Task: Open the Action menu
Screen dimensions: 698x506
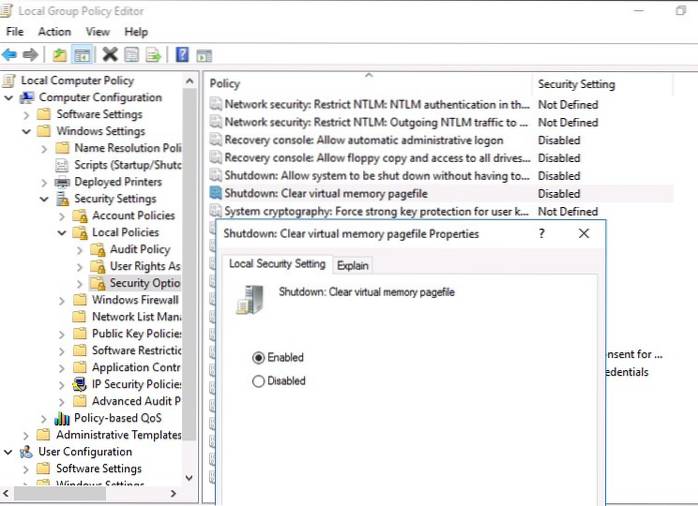Action: pyautogui.click(x=54, y=32)
